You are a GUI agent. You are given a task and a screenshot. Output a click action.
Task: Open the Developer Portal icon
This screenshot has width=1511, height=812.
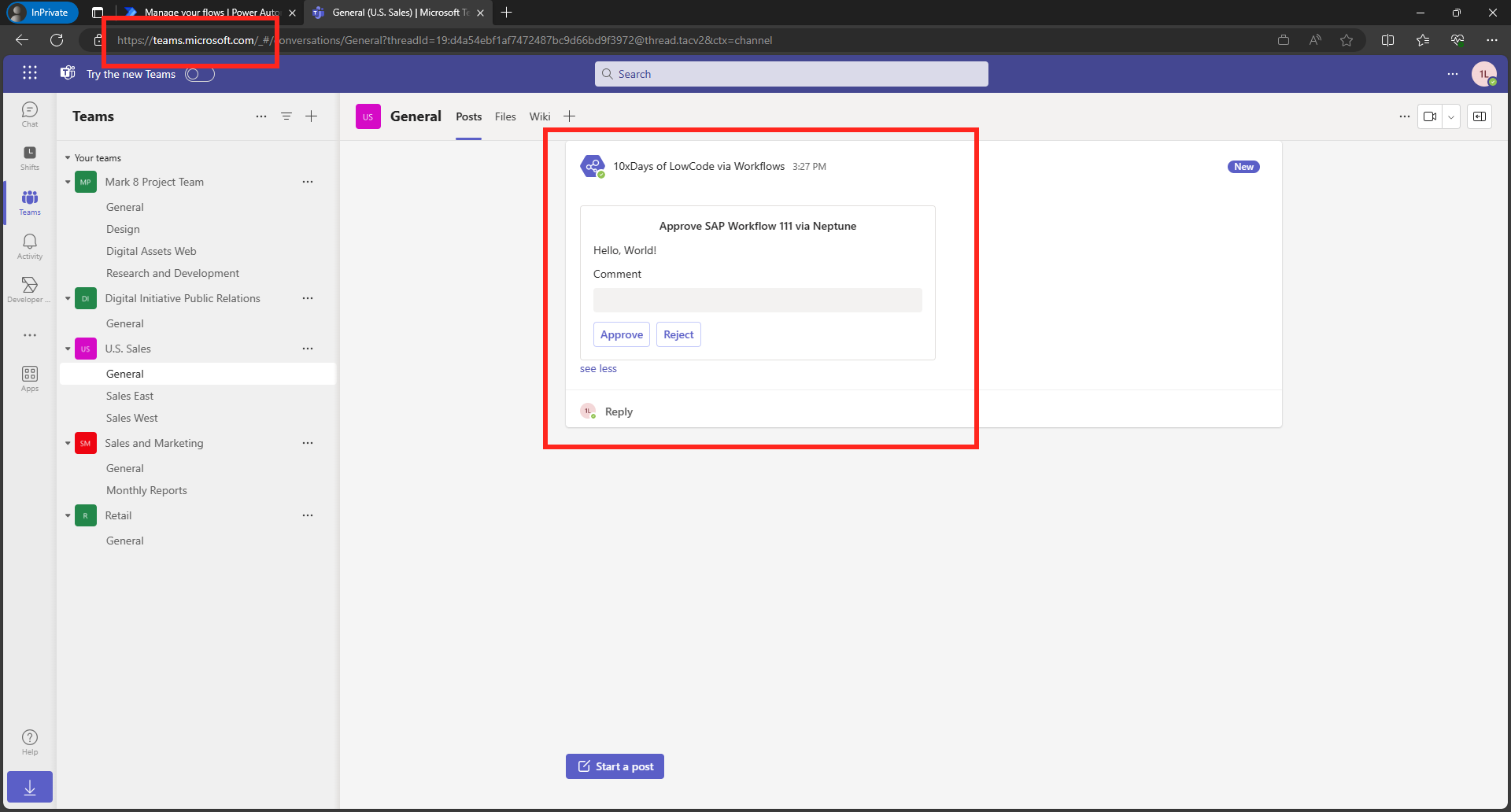[30, 290]
